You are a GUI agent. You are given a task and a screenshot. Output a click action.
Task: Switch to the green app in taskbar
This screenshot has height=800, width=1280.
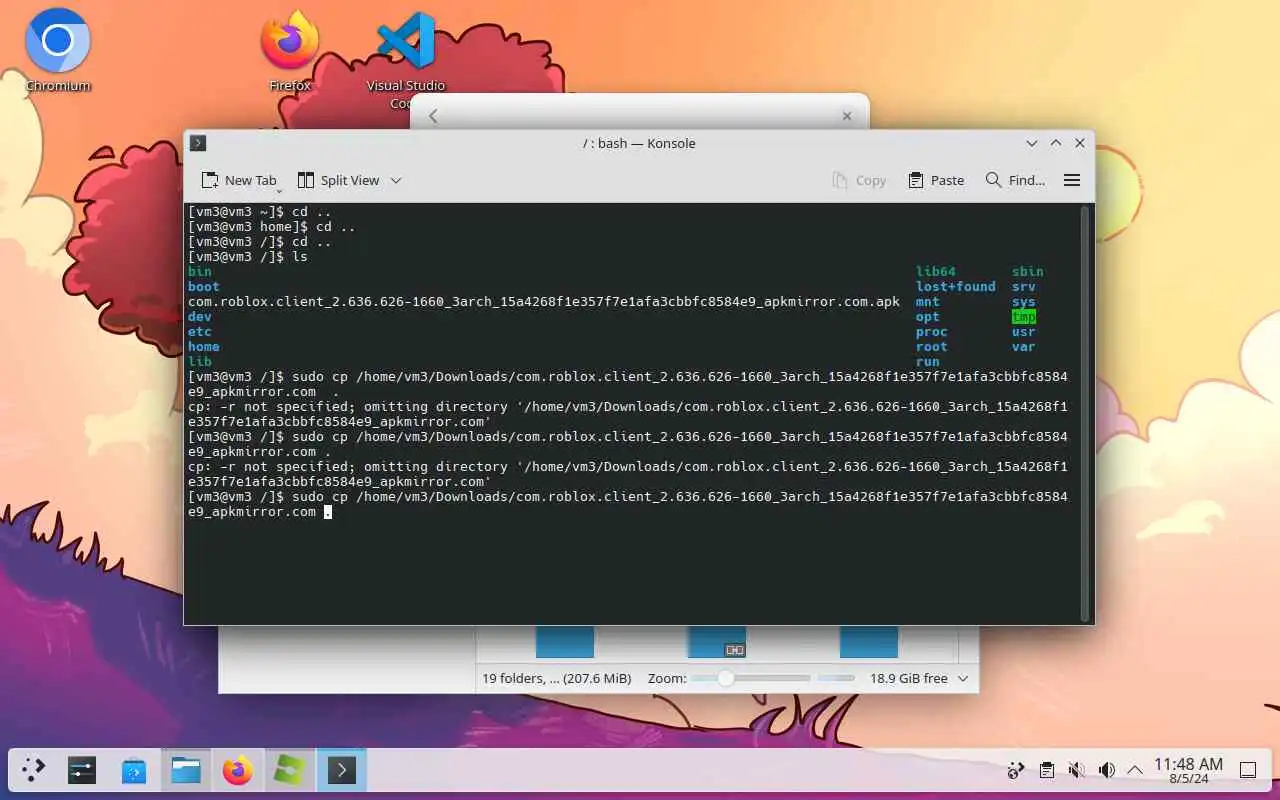coord(290,770)
